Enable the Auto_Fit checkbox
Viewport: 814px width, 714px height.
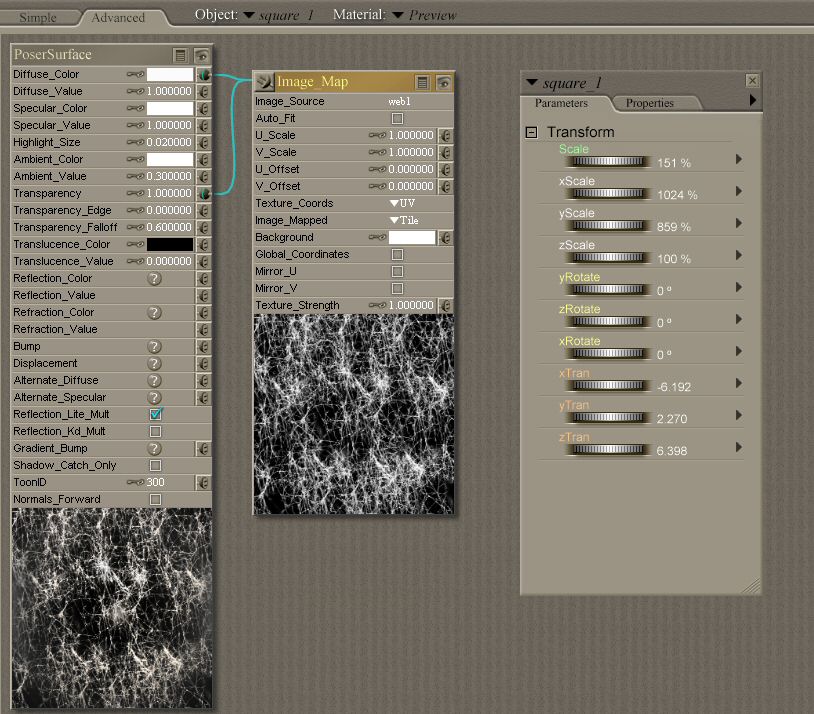397,119
